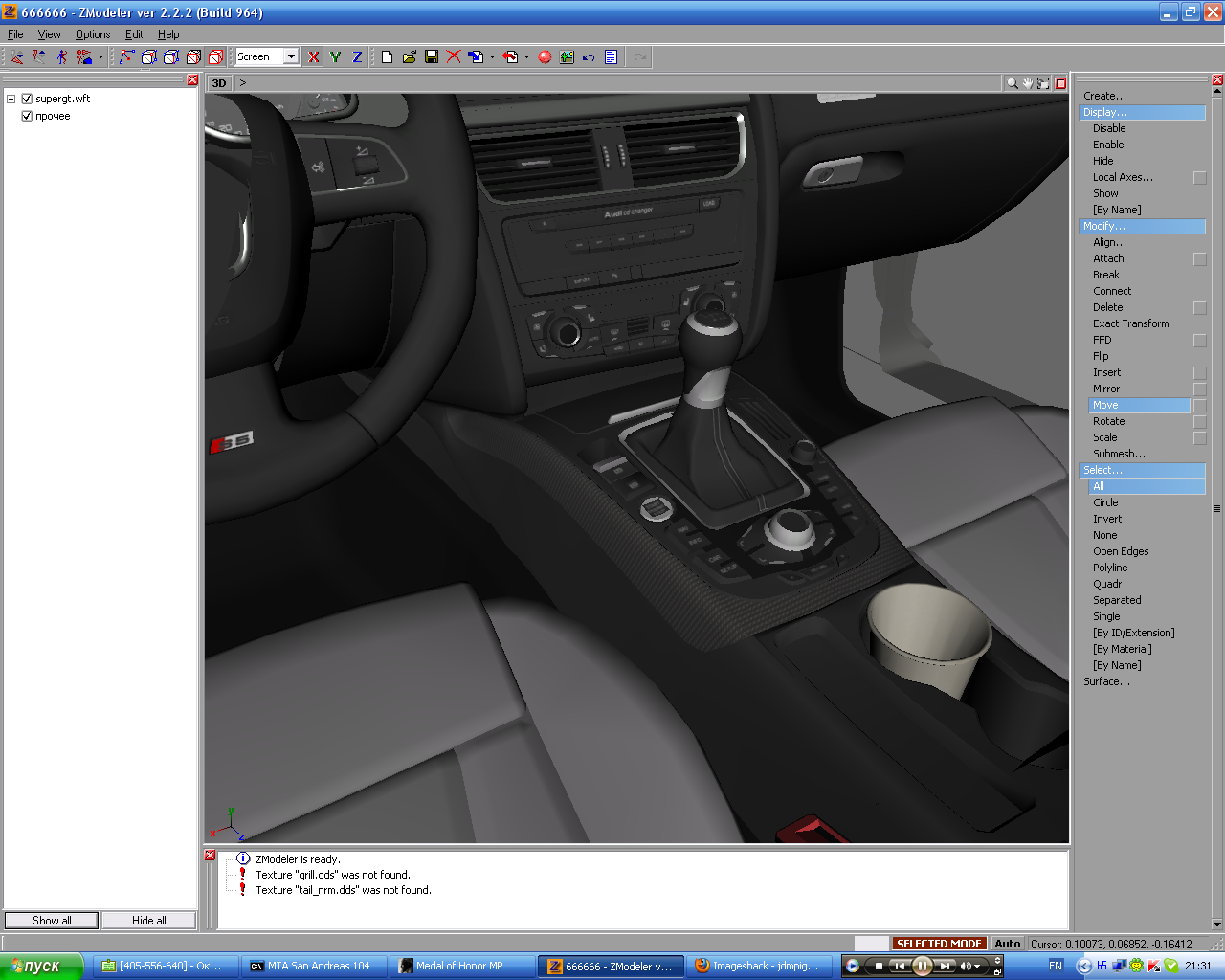Activate the viewport zoom magnifier icon
This screenshot has height=980, width=1225.
click(1012, 83)
